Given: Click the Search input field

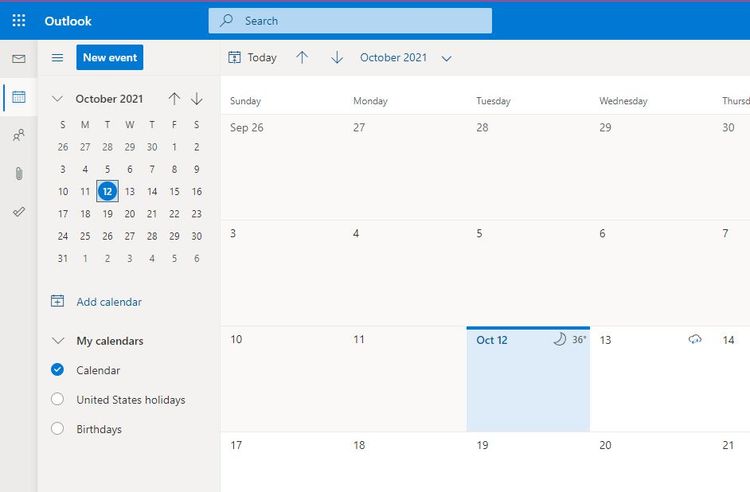Looking at the screenshot, I should coord(350,21).
